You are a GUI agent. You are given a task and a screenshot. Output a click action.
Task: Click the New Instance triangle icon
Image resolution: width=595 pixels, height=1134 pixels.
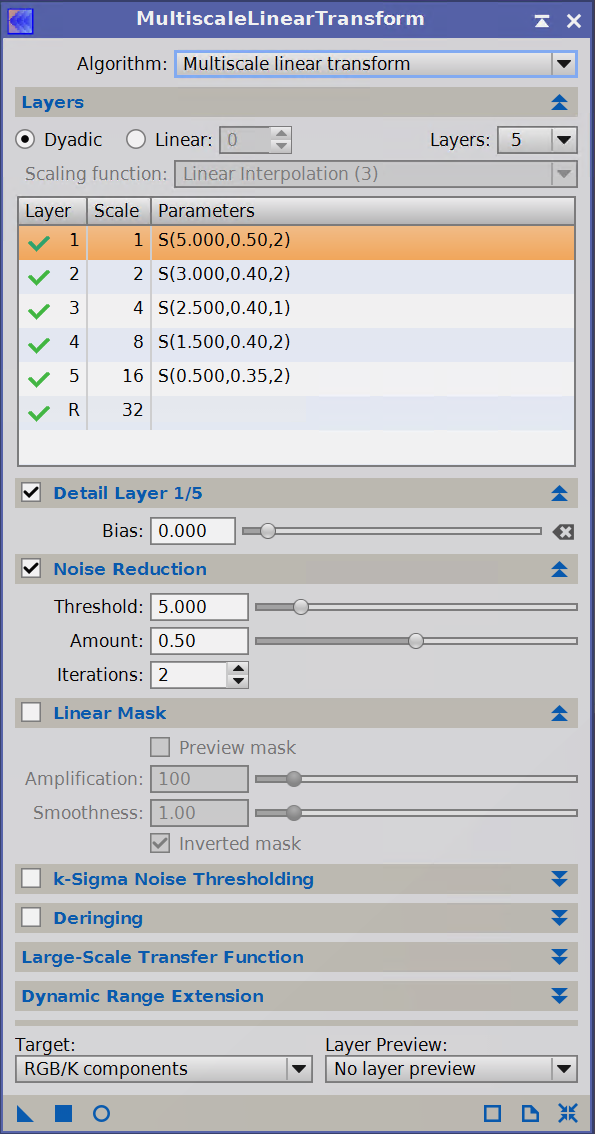pyautogui.click(x=25, y=1113)
